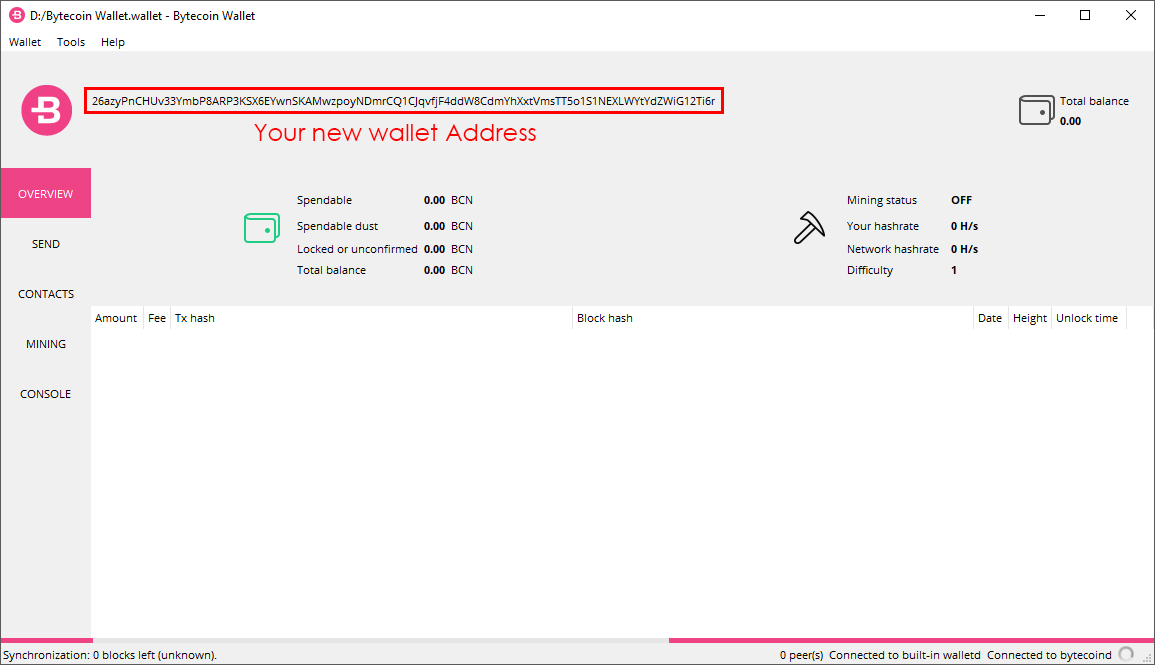Viewport: 1155px width, 665px height.
Task: Click the pink Bytecoin logo
Action: (x=46, y=110)
